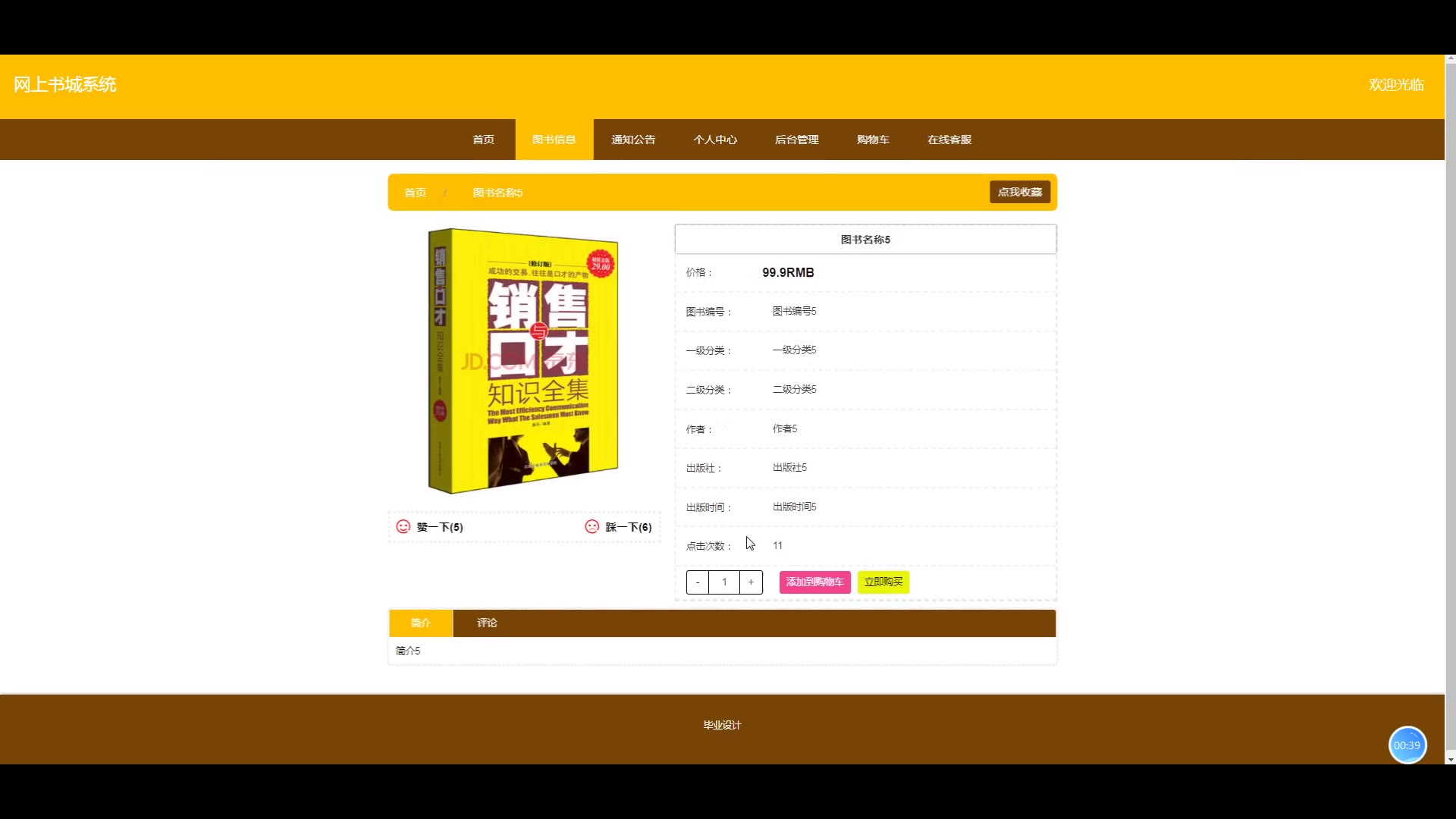Click the 立即购买 button
The width and height of the screenshot is (1456, 819).
point(883,582)
